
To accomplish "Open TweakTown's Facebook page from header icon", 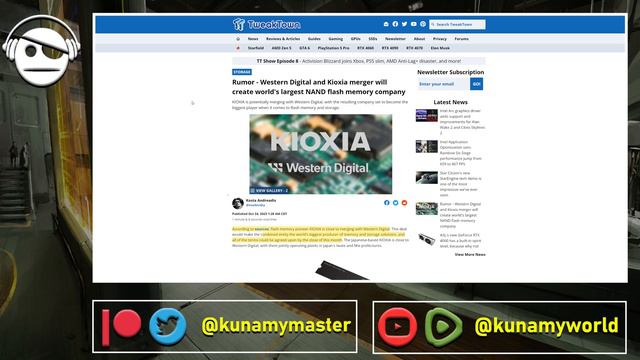I will [395, 24].
